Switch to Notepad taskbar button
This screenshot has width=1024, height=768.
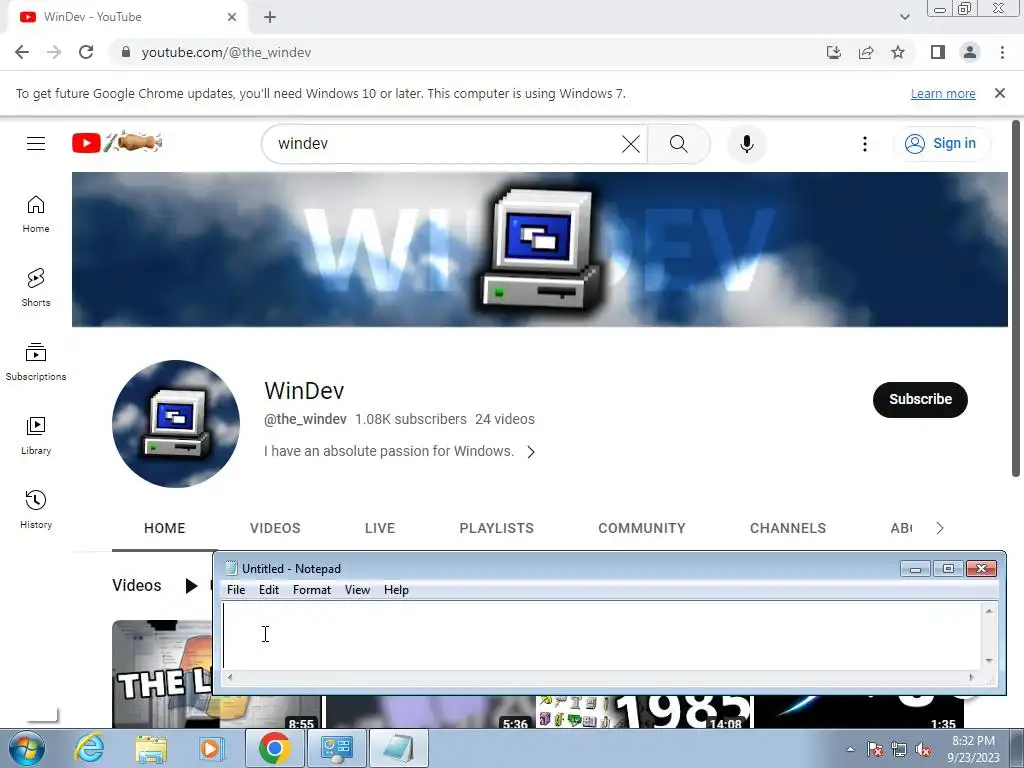tap(399, 748)
